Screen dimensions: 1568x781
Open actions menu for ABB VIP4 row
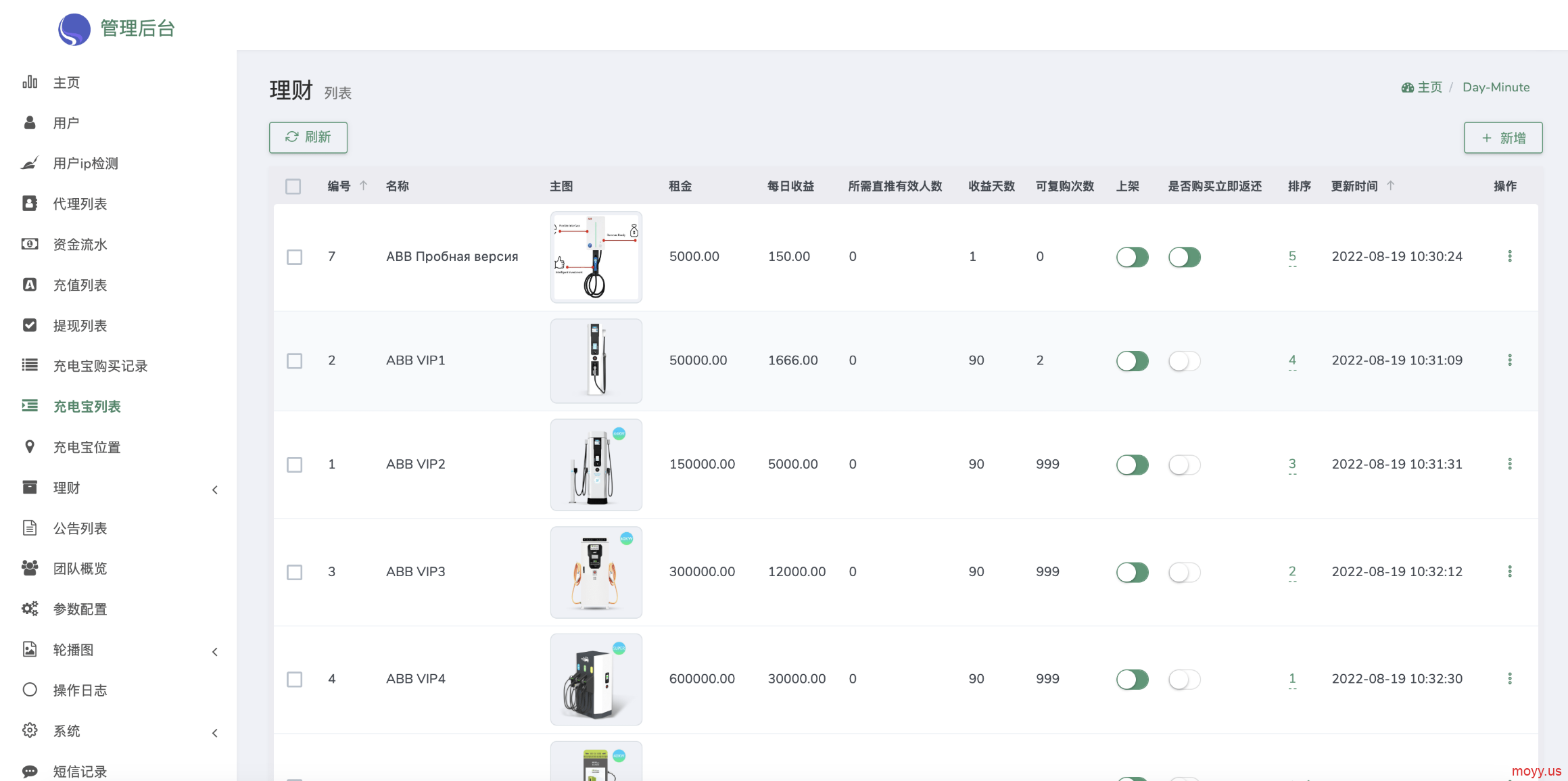(1510, 678)
